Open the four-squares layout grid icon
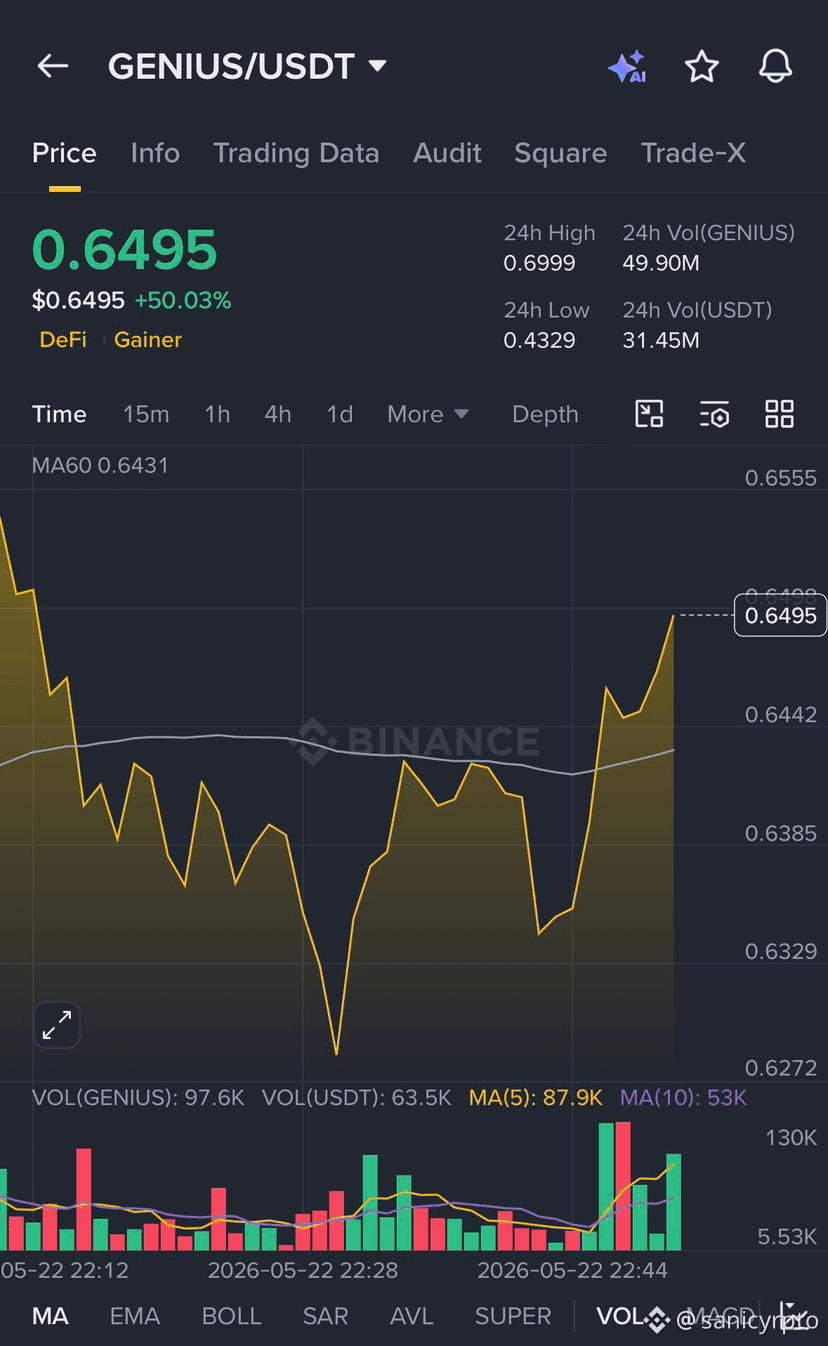The image size is (828, 1346). click(x=779, y=414)
